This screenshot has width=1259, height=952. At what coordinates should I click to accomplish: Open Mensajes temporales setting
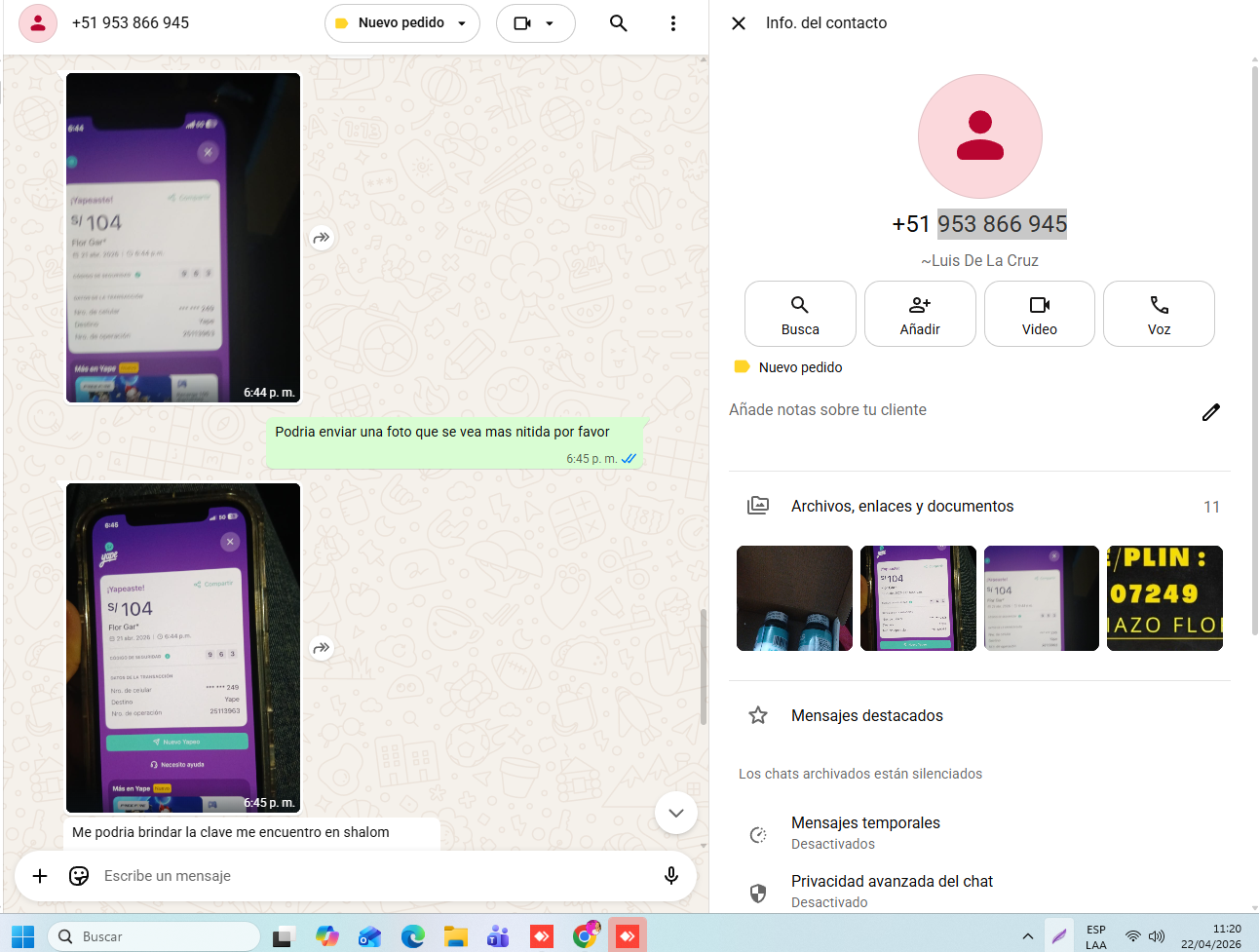click(x=865, y=832)
